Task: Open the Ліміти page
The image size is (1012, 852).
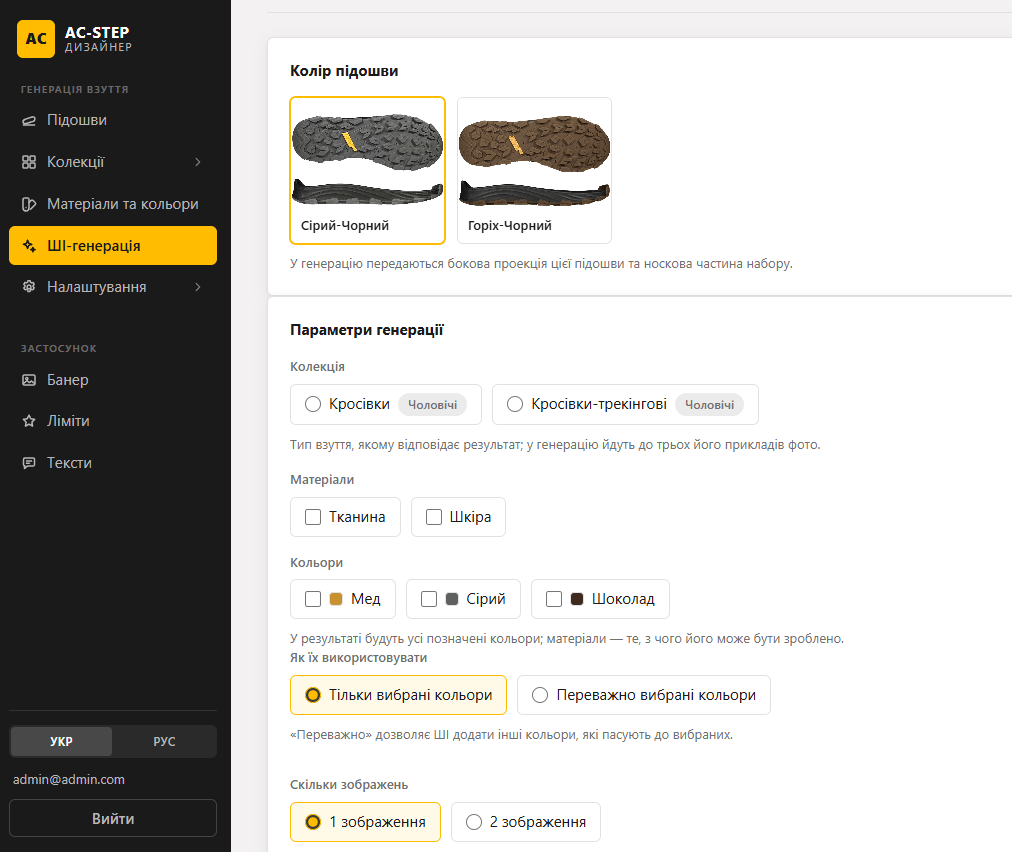Action: click(113, 421)
